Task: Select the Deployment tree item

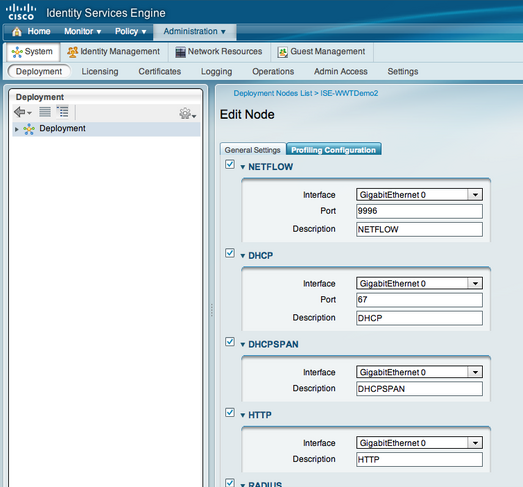Action: pos(106,129)
